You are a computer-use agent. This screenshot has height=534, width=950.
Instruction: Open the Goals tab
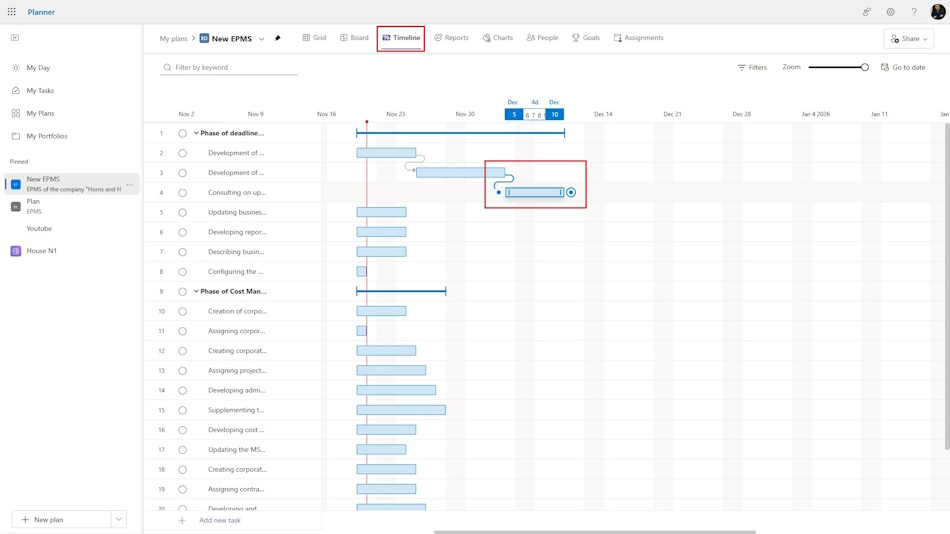(586, 38)
